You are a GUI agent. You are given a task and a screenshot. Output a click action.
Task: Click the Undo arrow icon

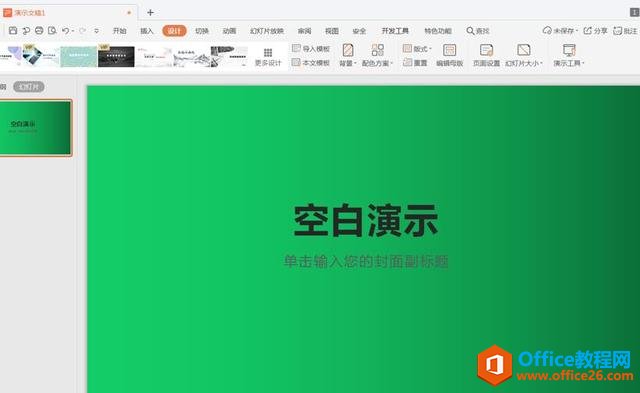click(x=65, y=31)
